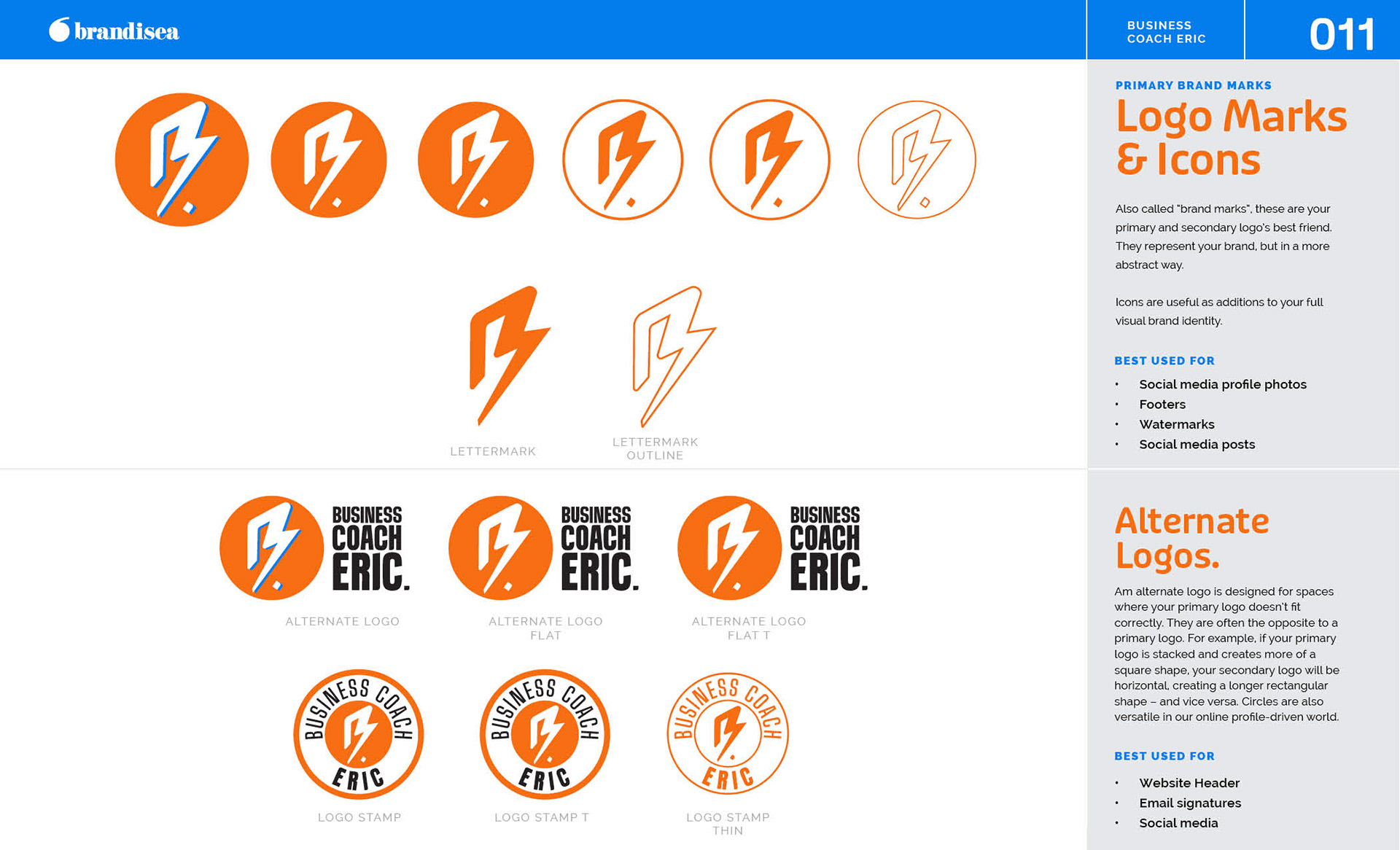Click the Watermarks bullet item
This screenshot has width=1400, height=850.
(1176, 424)
